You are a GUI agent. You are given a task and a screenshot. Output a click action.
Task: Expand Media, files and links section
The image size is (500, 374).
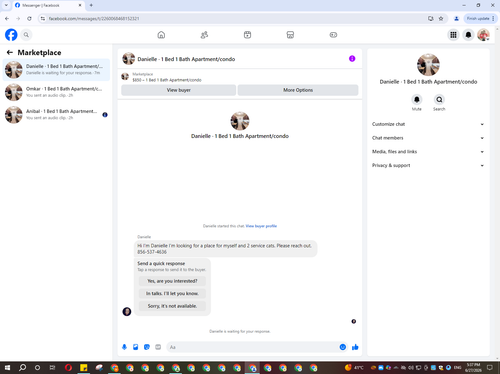tap(428, 152)
